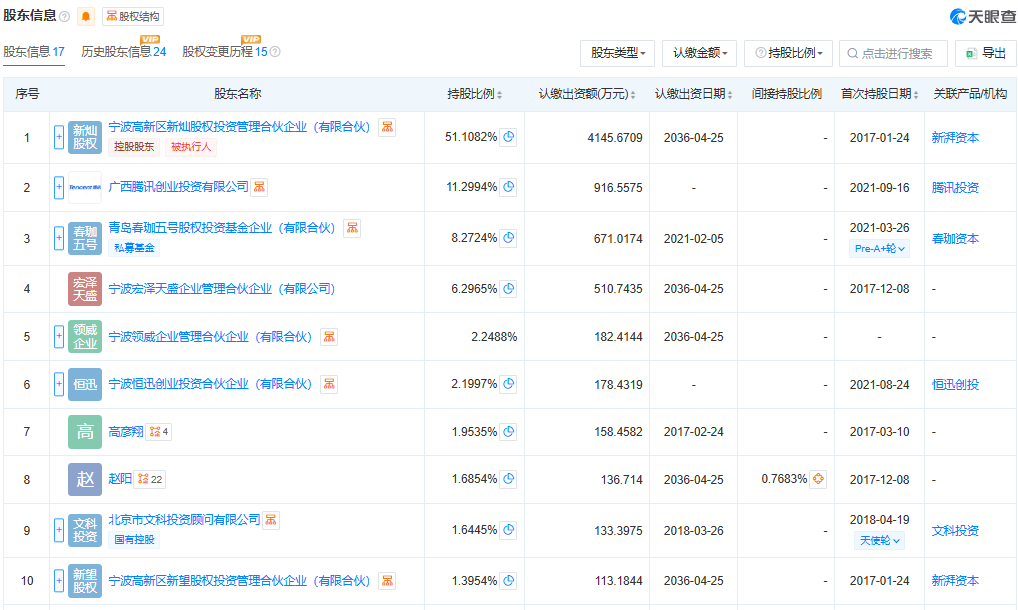Click pie chart icon next to 8.2724%
Image resolution: width=1018 pixels, height=610 pixels.
coord(508,238)
